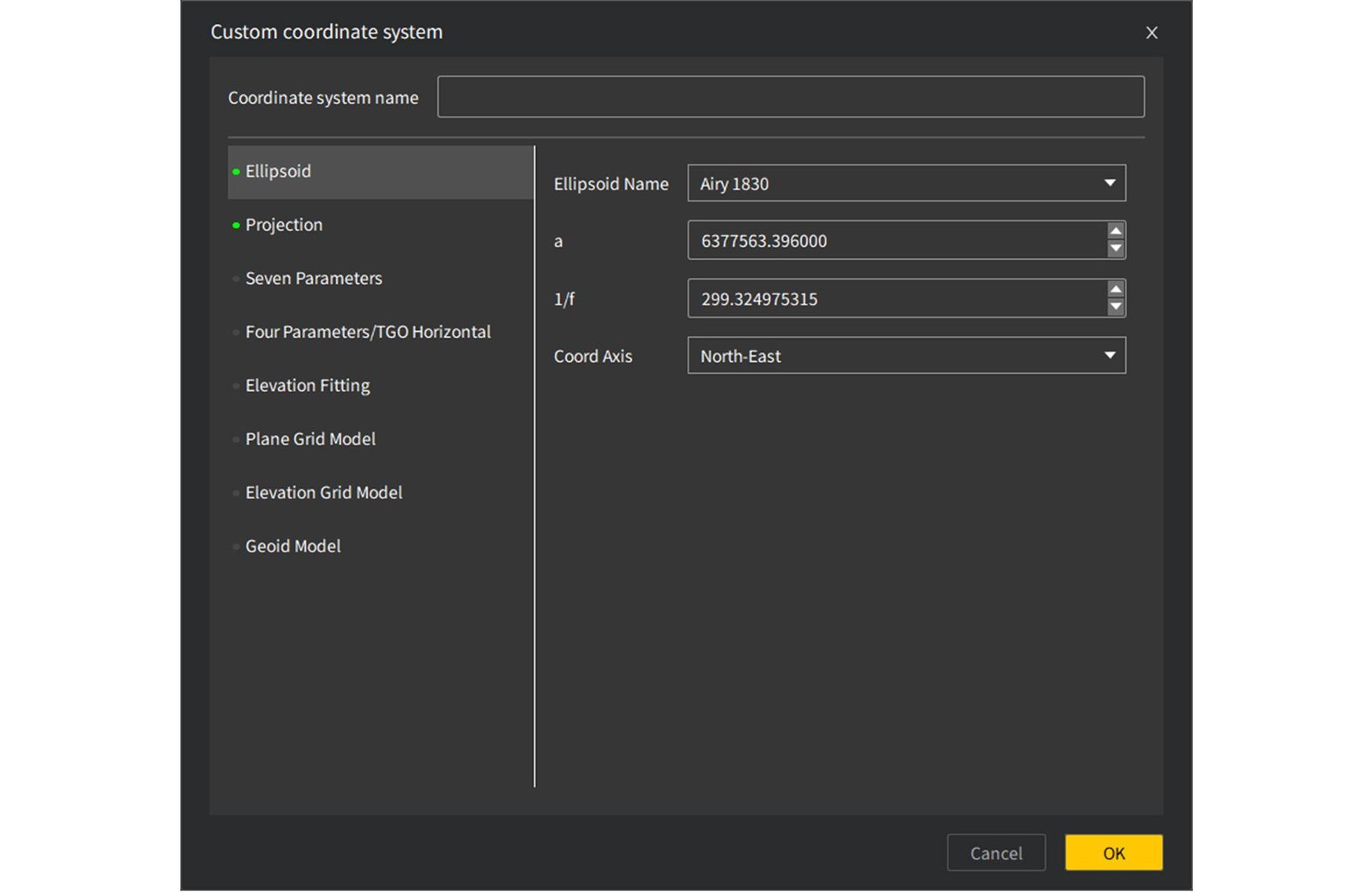Click into the 1/f value field

[896, 298]
